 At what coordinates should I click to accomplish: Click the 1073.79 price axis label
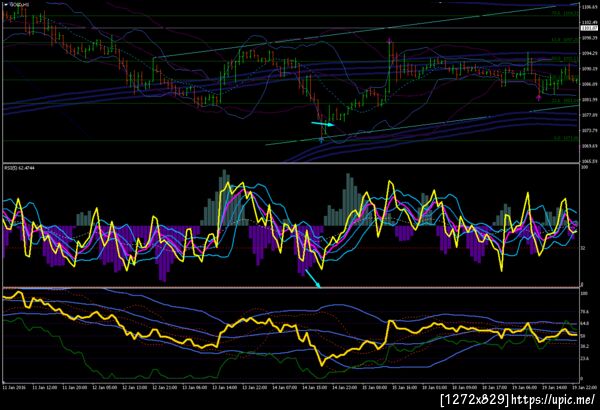(589, 131)
